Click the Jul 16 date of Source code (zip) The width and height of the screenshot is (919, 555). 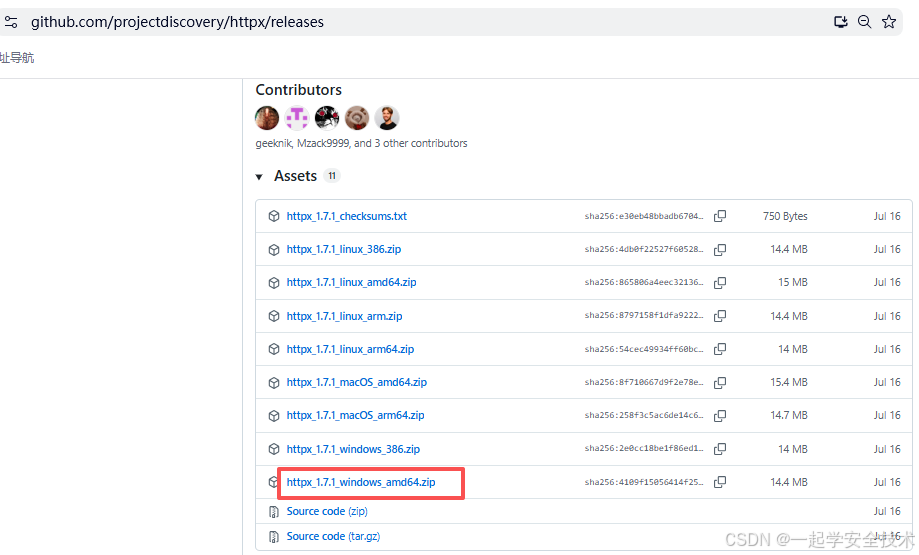887,511
